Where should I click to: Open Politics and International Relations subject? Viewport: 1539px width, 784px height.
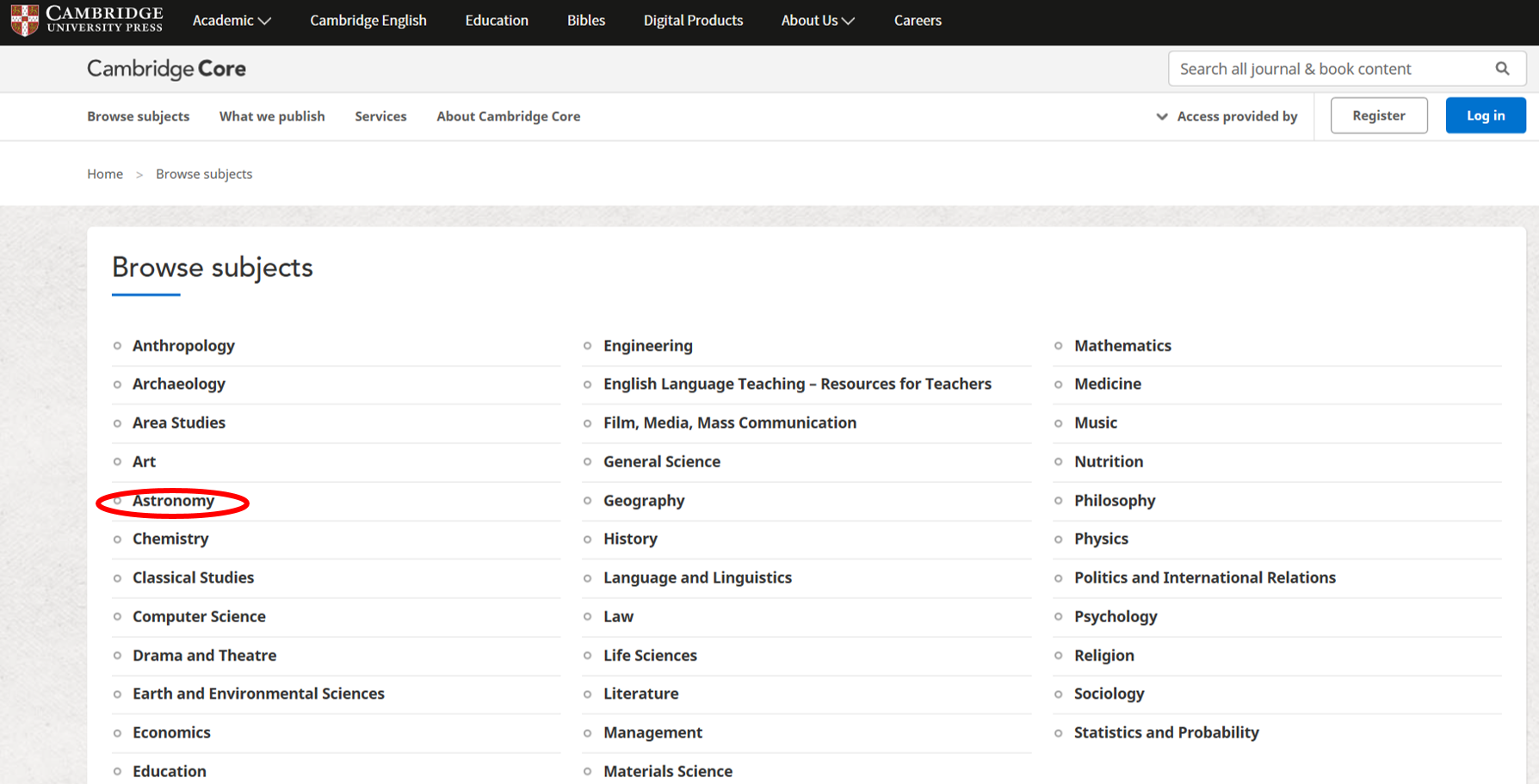tap(1205, 577)
